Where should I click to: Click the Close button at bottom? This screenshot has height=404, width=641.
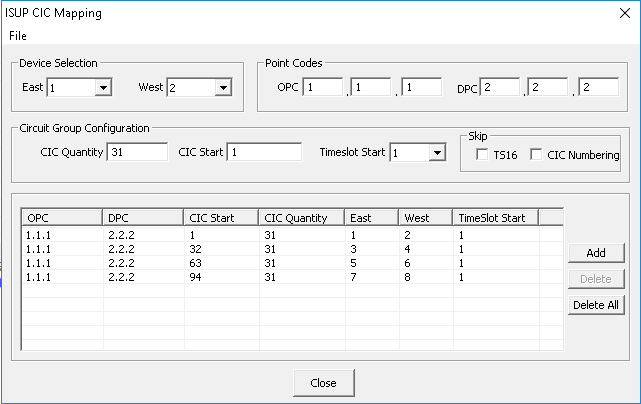tap(323, 383)
